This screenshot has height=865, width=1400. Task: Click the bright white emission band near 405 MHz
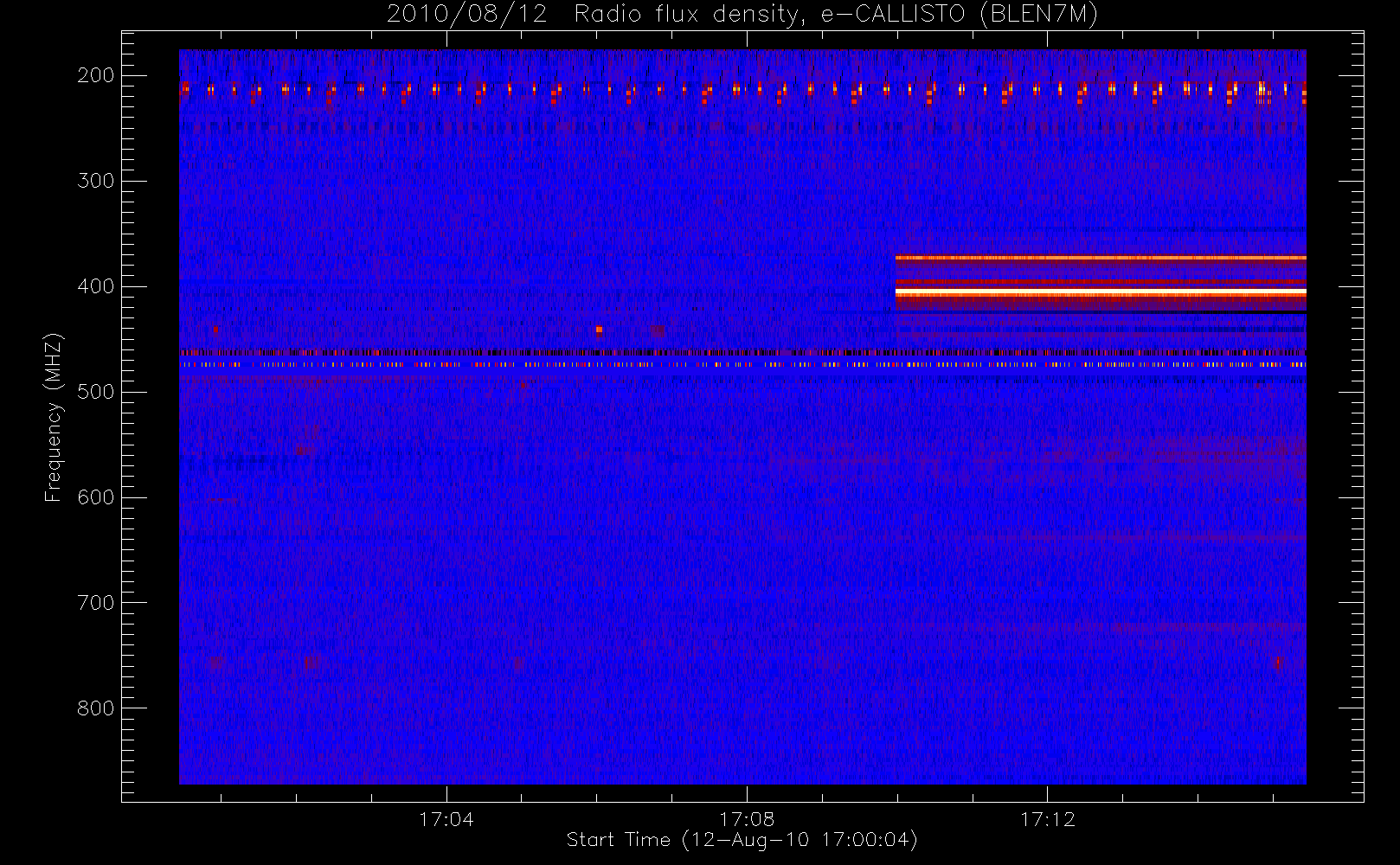pyautogui.click(x=1101, y=293)
